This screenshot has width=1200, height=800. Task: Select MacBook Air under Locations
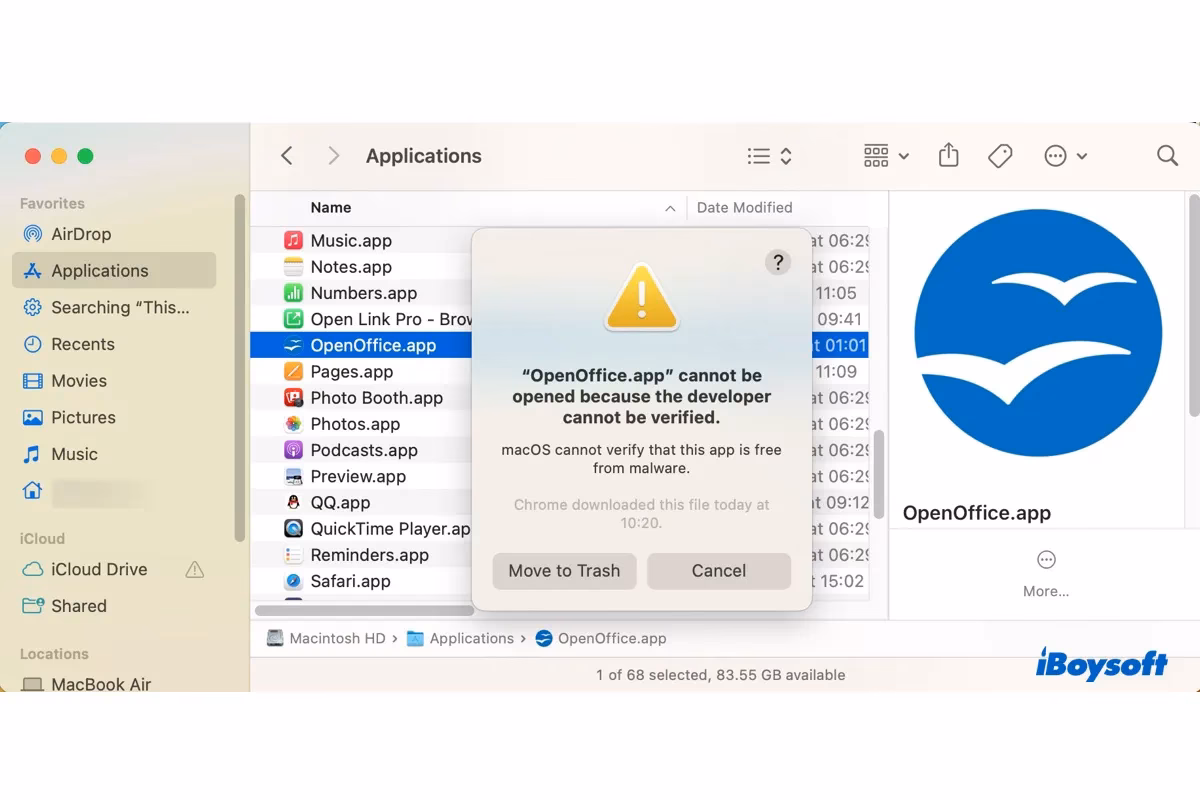coord(114,685)
